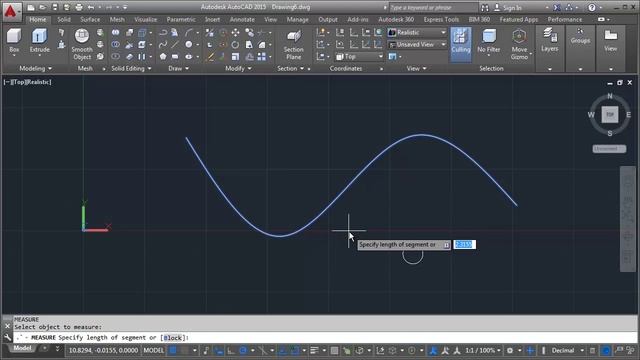Select the Spline draw tool
The width and height of the screenshot is (640, 360).
tap(163, 44)
